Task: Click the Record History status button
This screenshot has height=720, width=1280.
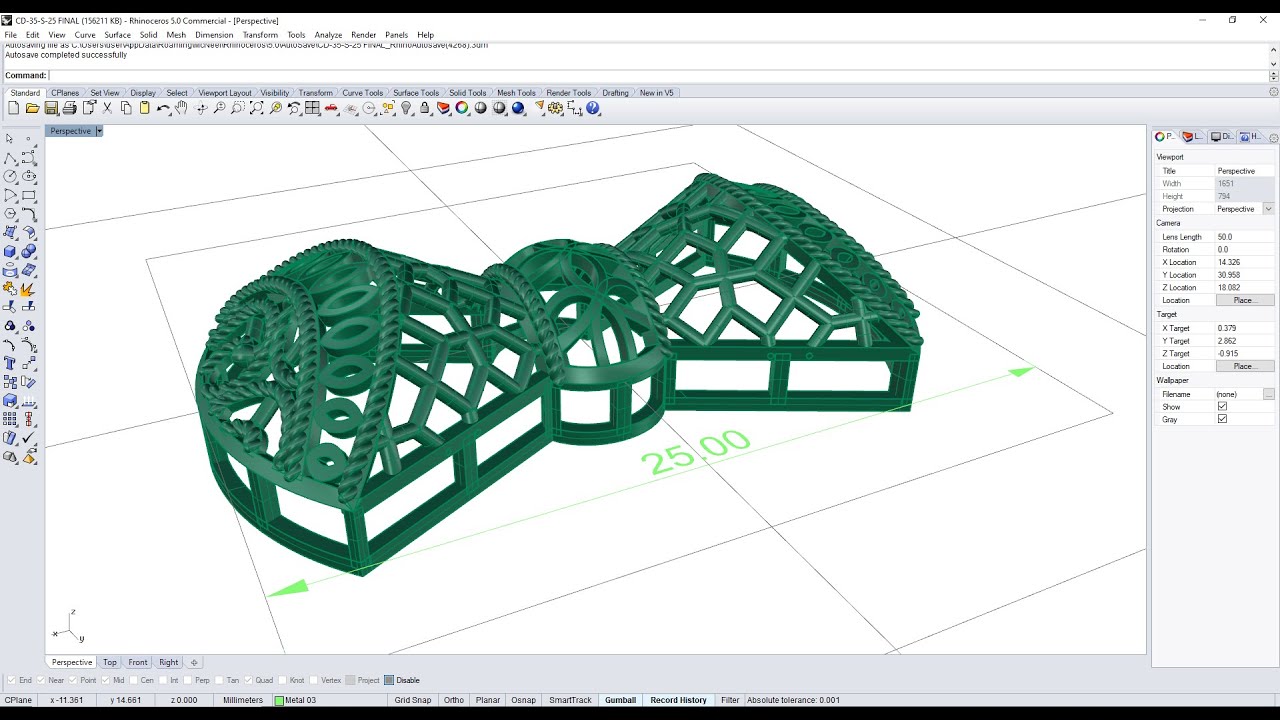Action: click(x=678, y=700)
